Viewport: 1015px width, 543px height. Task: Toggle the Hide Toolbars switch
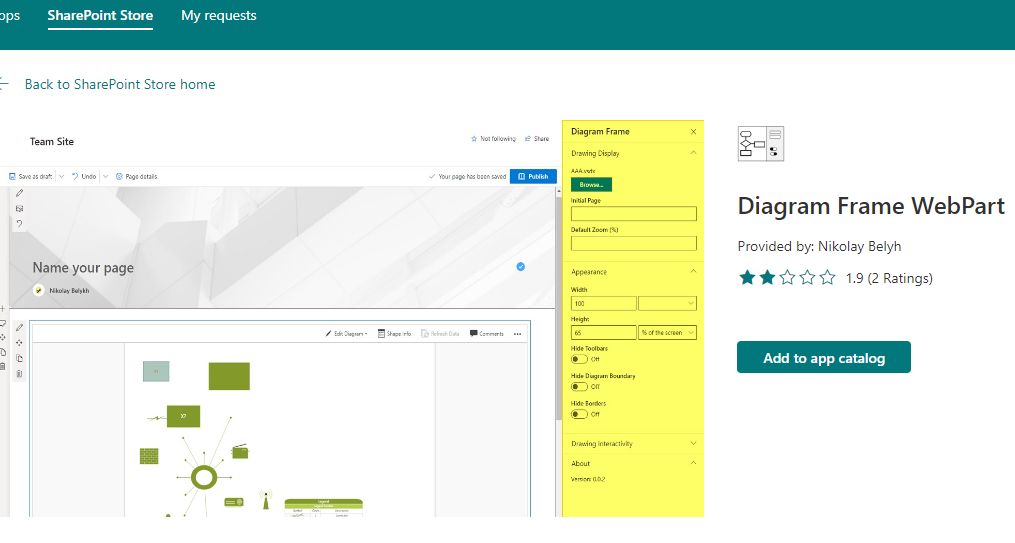579,359
